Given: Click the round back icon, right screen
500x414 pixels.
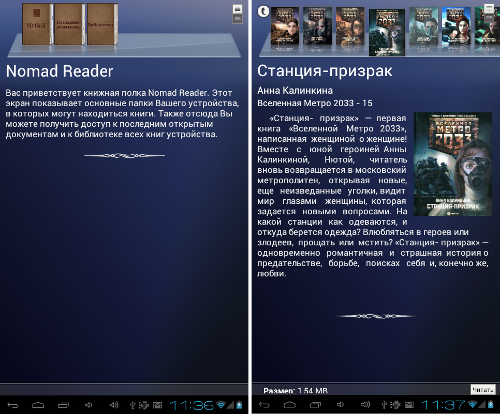Looking at the screenshot, I should (x=263, y=12).
